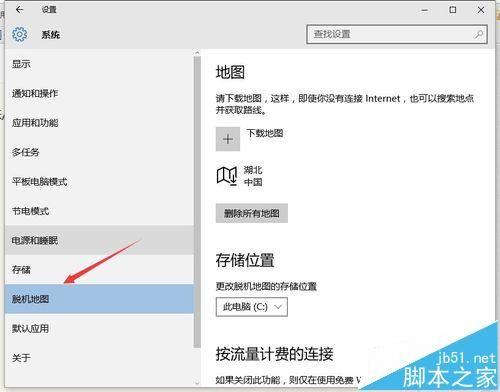Maximize the Settings window
The width and height of the screenshot is (500, 392).
(453, 10)
